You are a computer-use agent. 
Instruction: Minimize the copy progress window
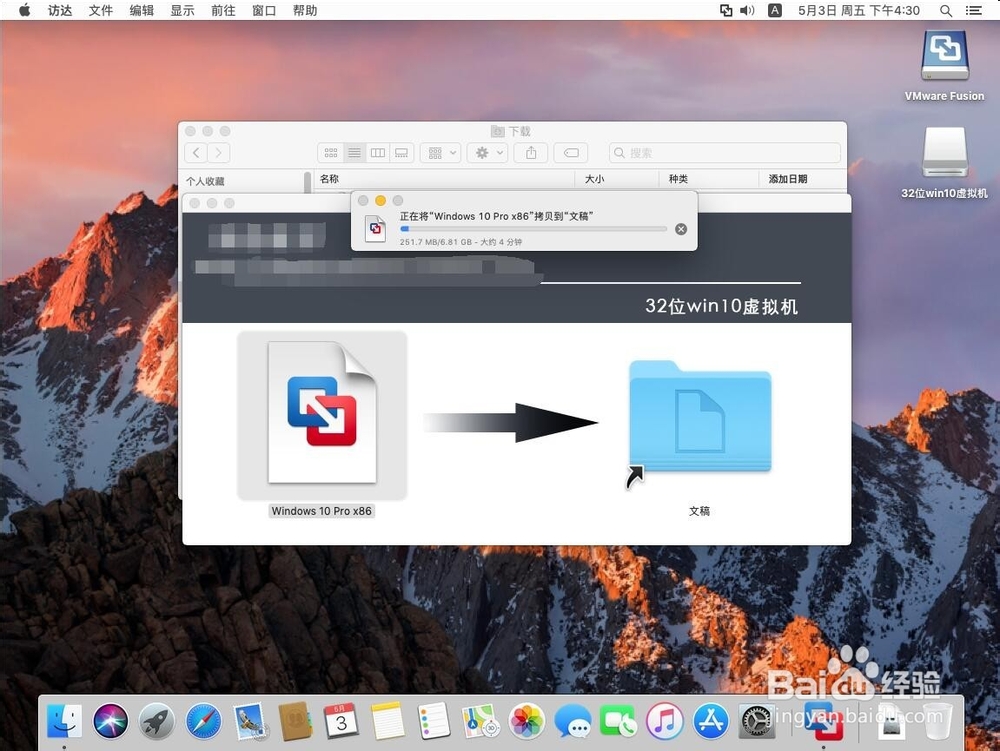point(380,201)
